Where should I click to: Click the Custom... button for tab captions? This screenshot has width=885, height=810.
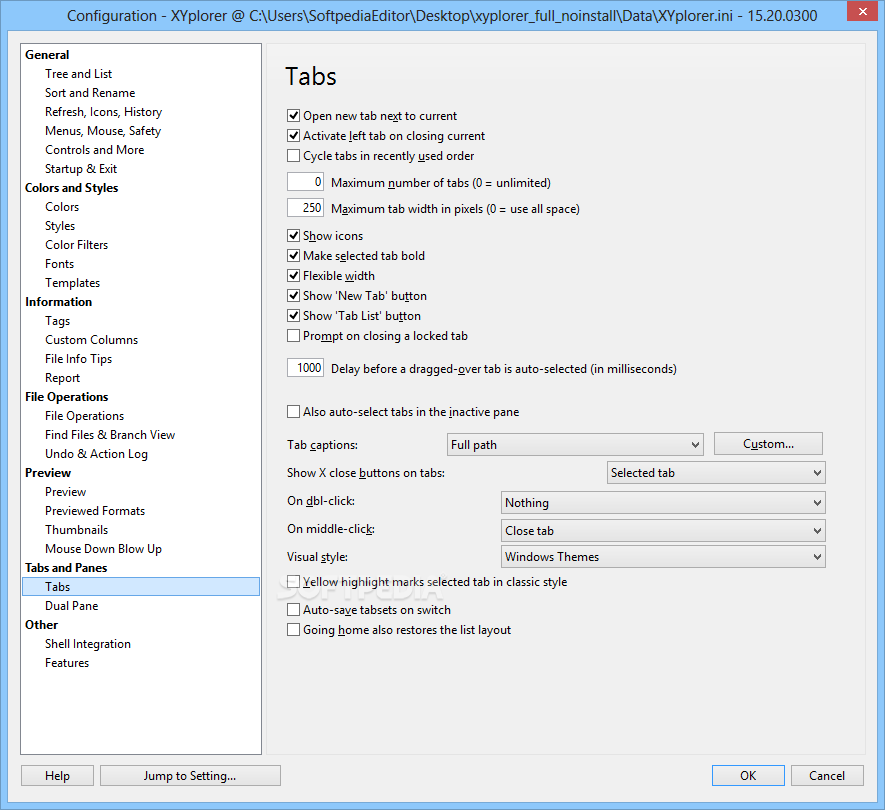[768, 444]
